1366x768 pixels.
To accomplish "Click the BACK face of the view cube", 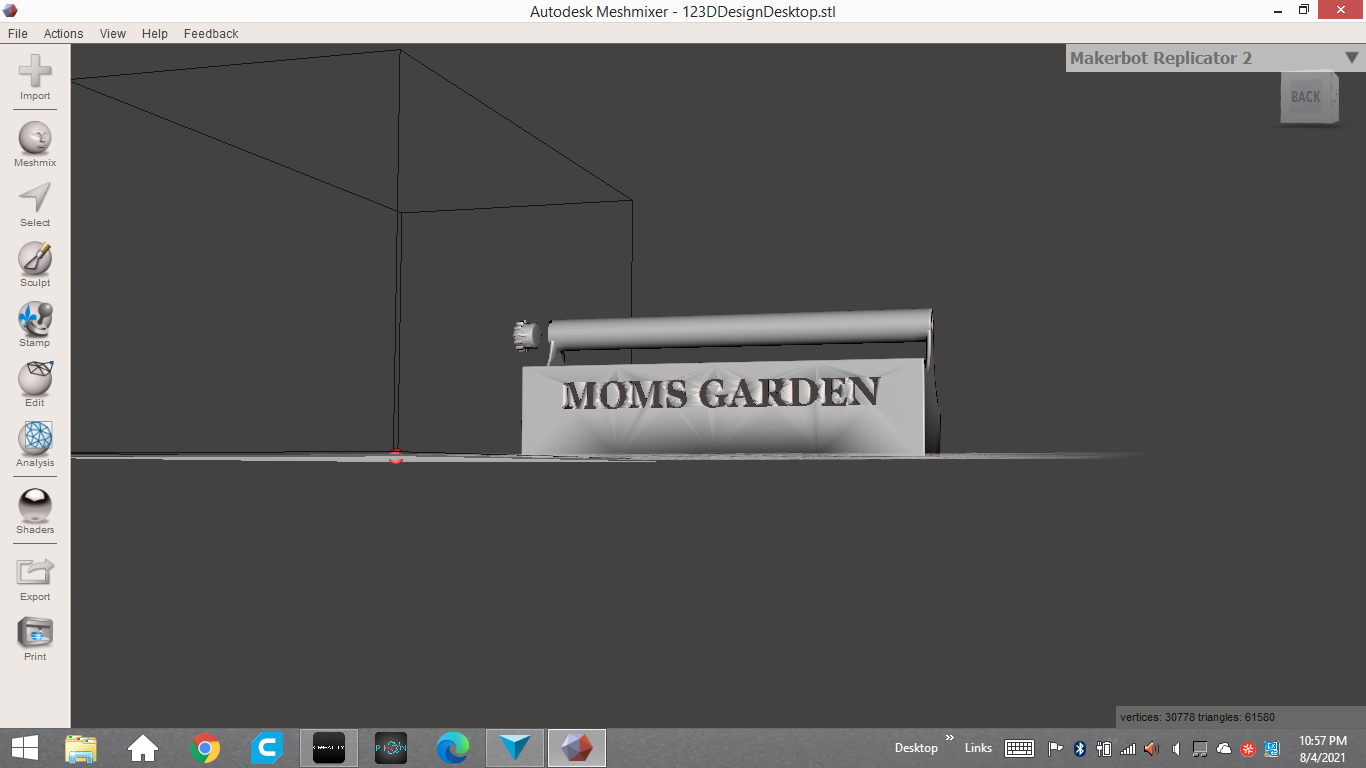I will pyautogui.click(x=1306, y=97).
